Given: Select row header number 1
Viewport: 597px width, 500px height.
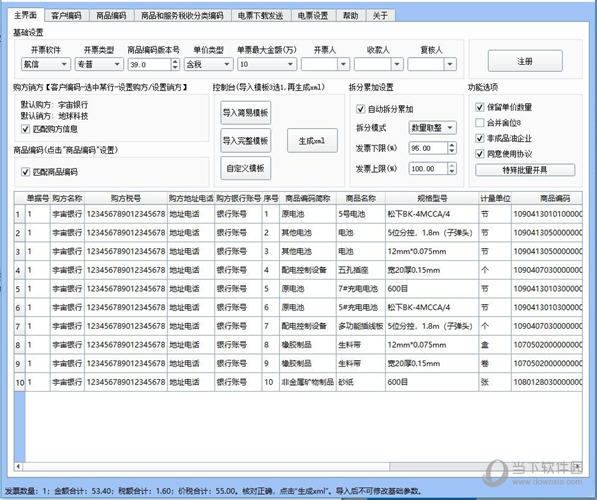Looking at the screenshot, I should coord(20,214).
